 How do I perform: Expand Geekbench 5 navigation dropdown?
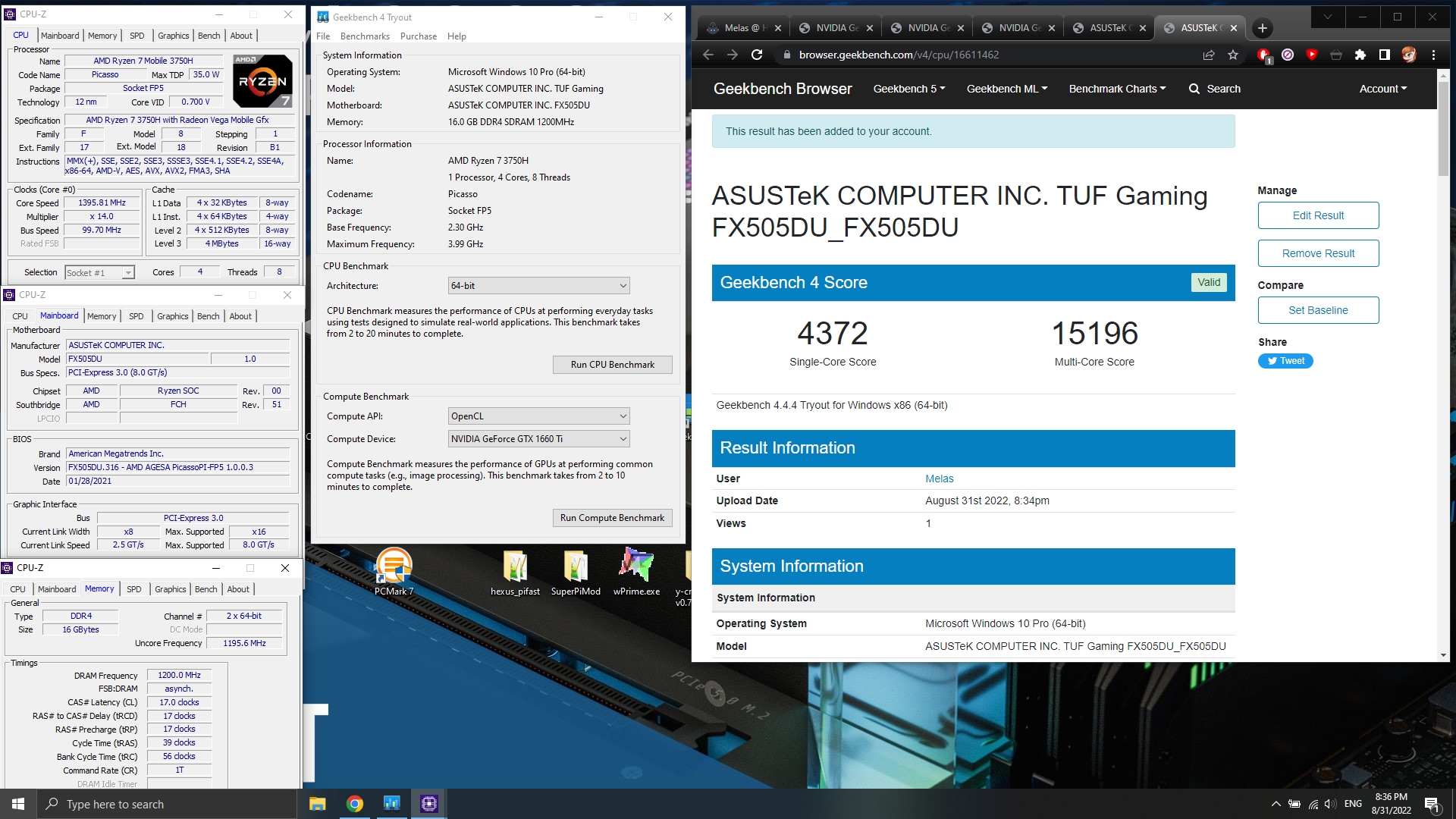[909, 89]
